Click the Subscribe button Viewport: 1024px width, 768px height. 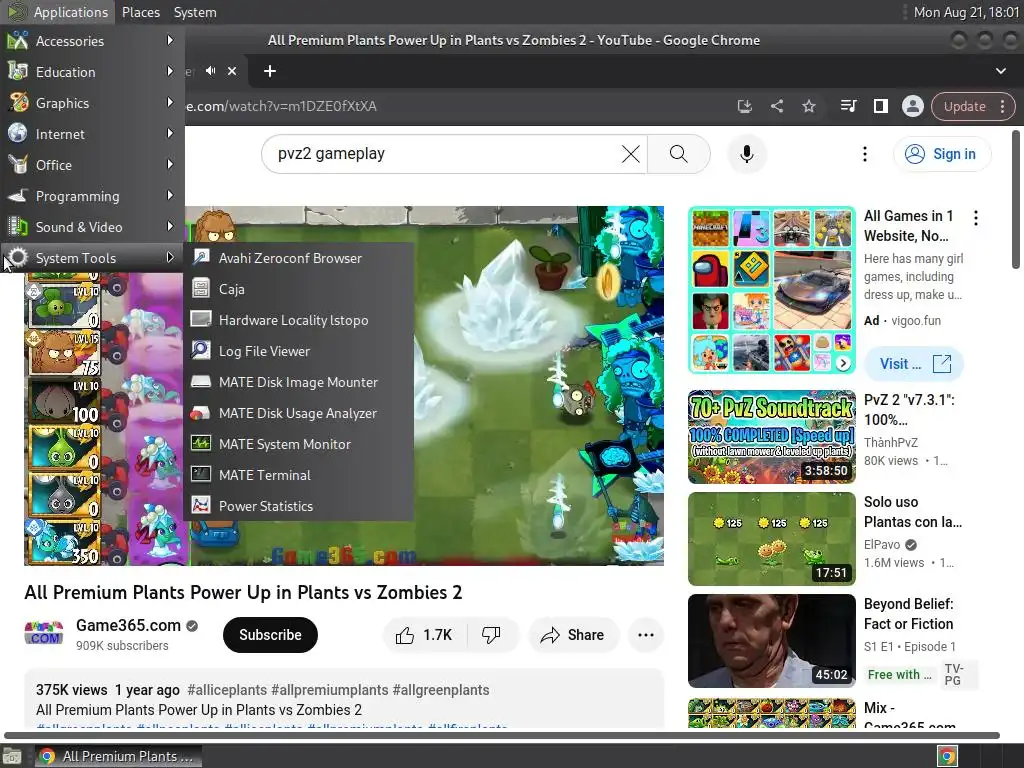(x=270, y=635)
